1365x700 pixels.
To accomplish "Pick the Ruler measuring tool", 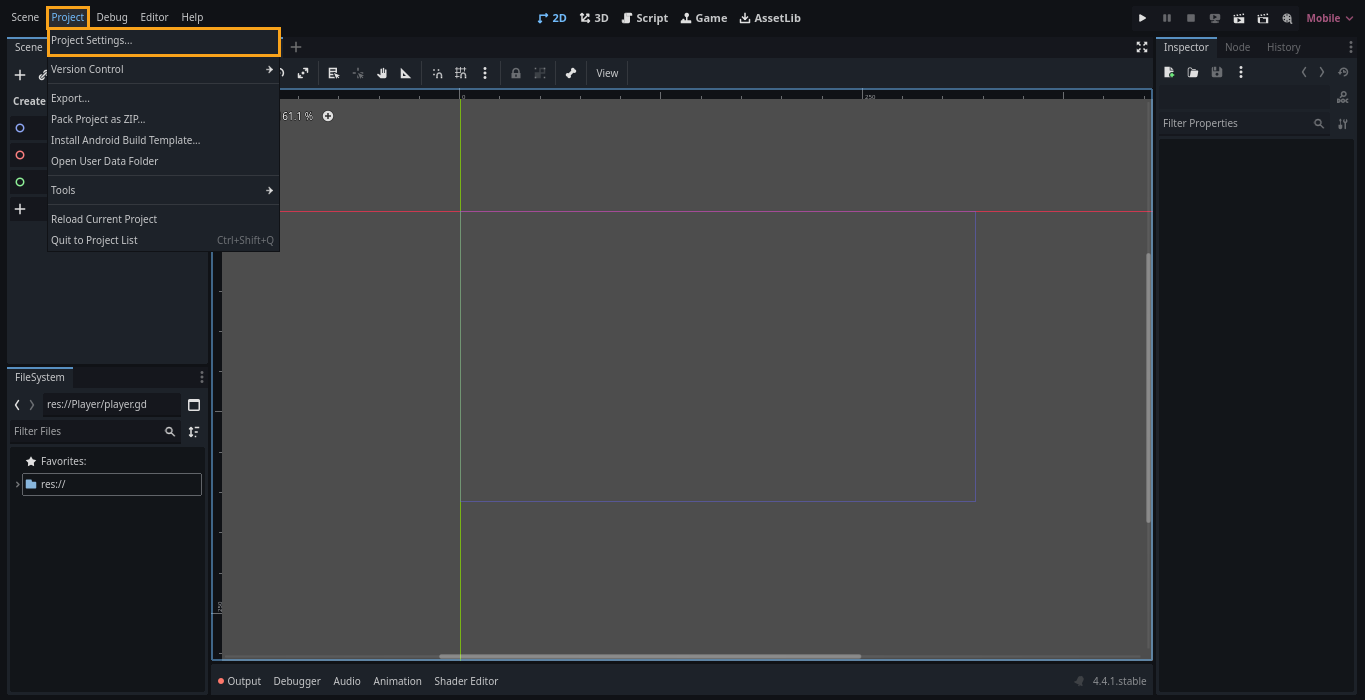I will pyautogui.click(x=406, y=73).
